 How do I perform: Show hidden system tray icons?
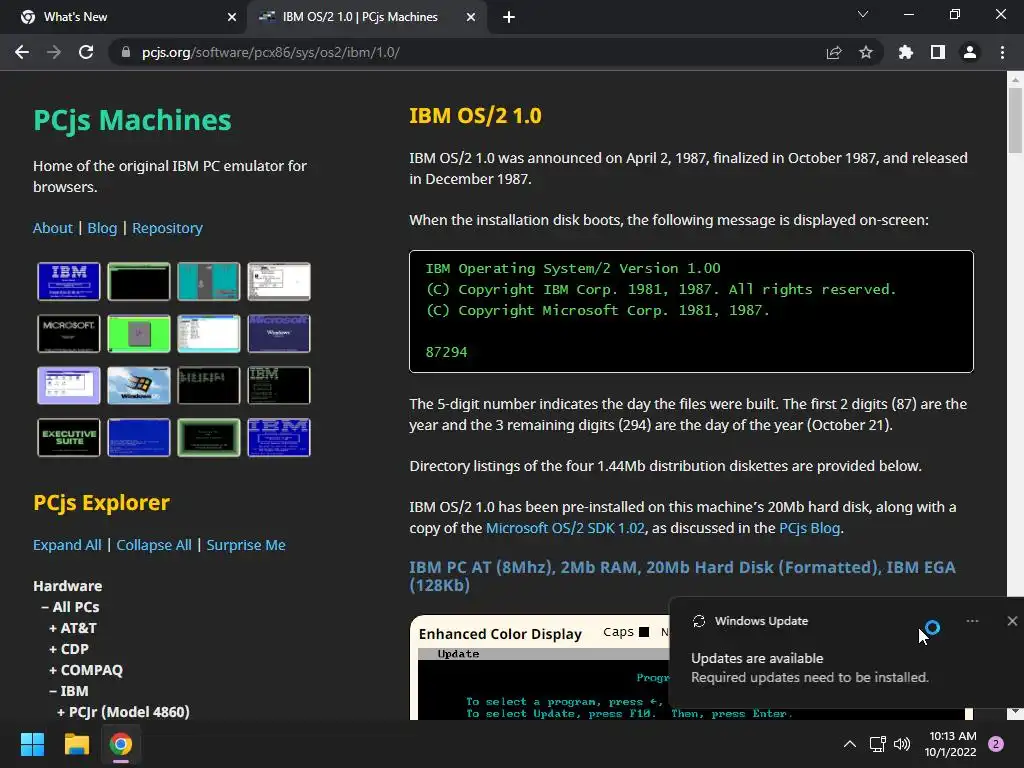(850, 744)
